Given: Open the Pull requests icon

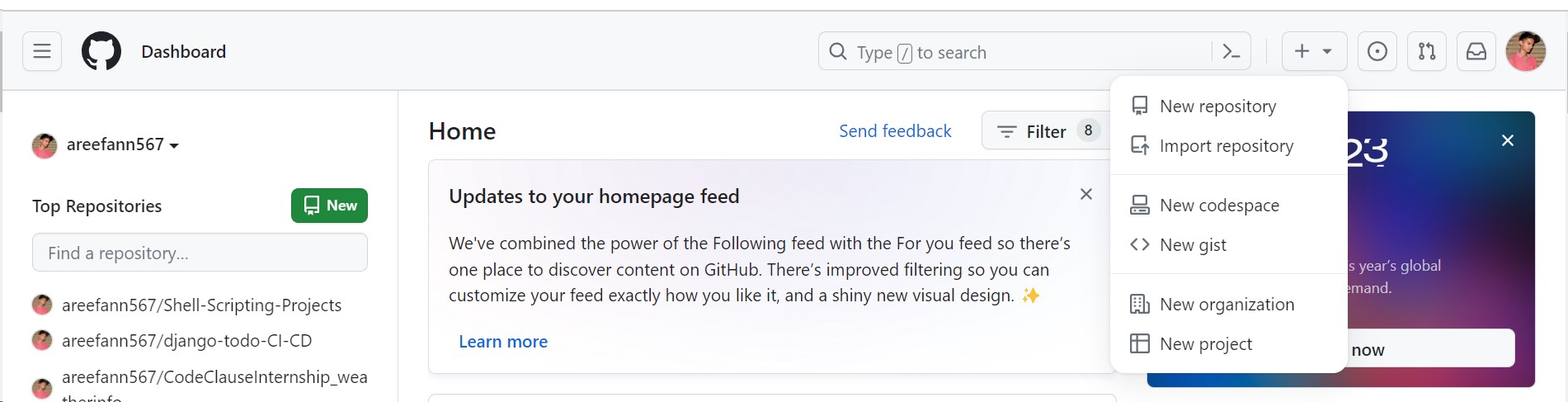Looking at the screenshot, I should tap(1427, 51).
